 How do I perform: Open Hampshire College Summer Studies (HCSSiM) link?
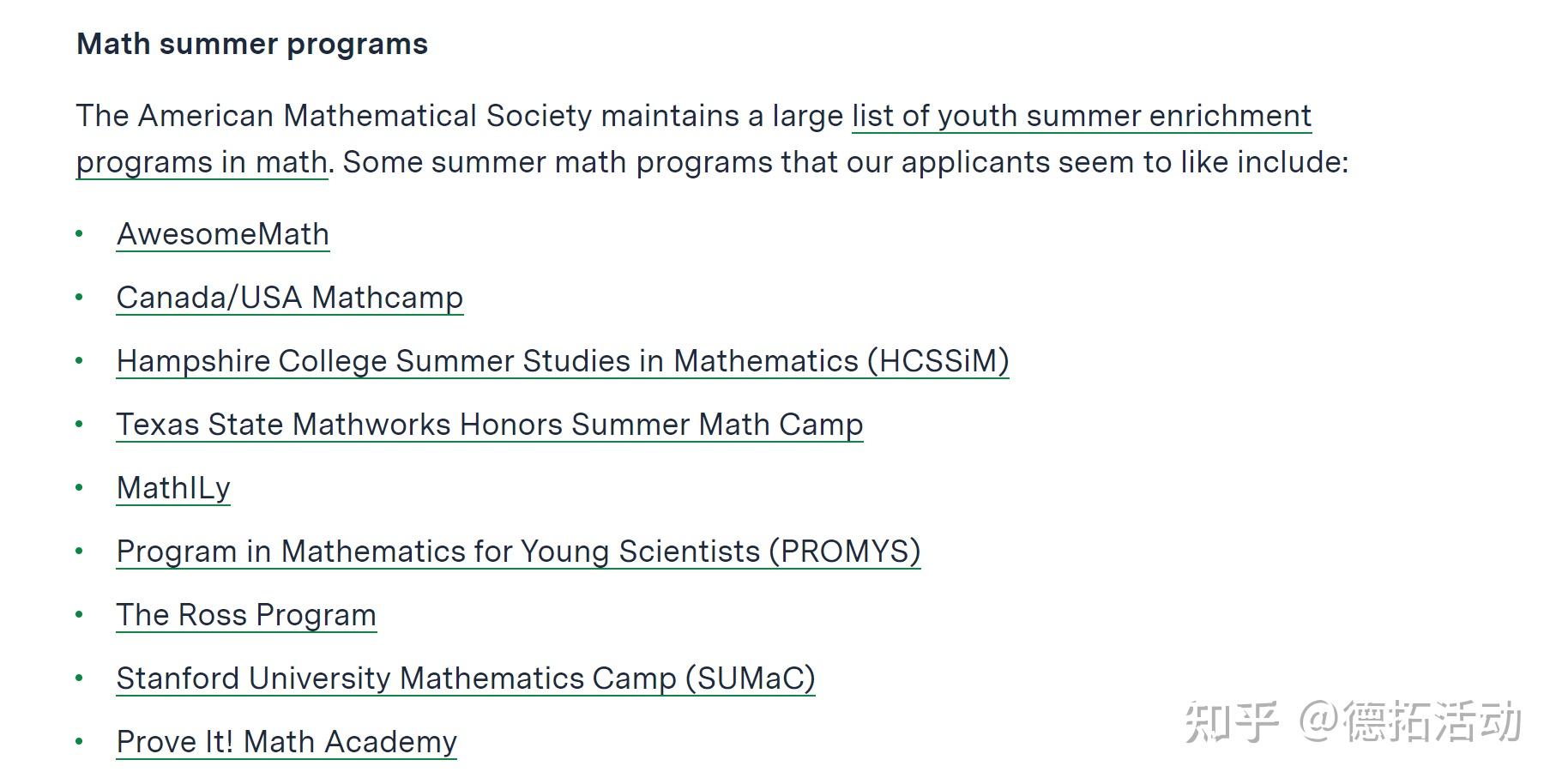point(562,361)
